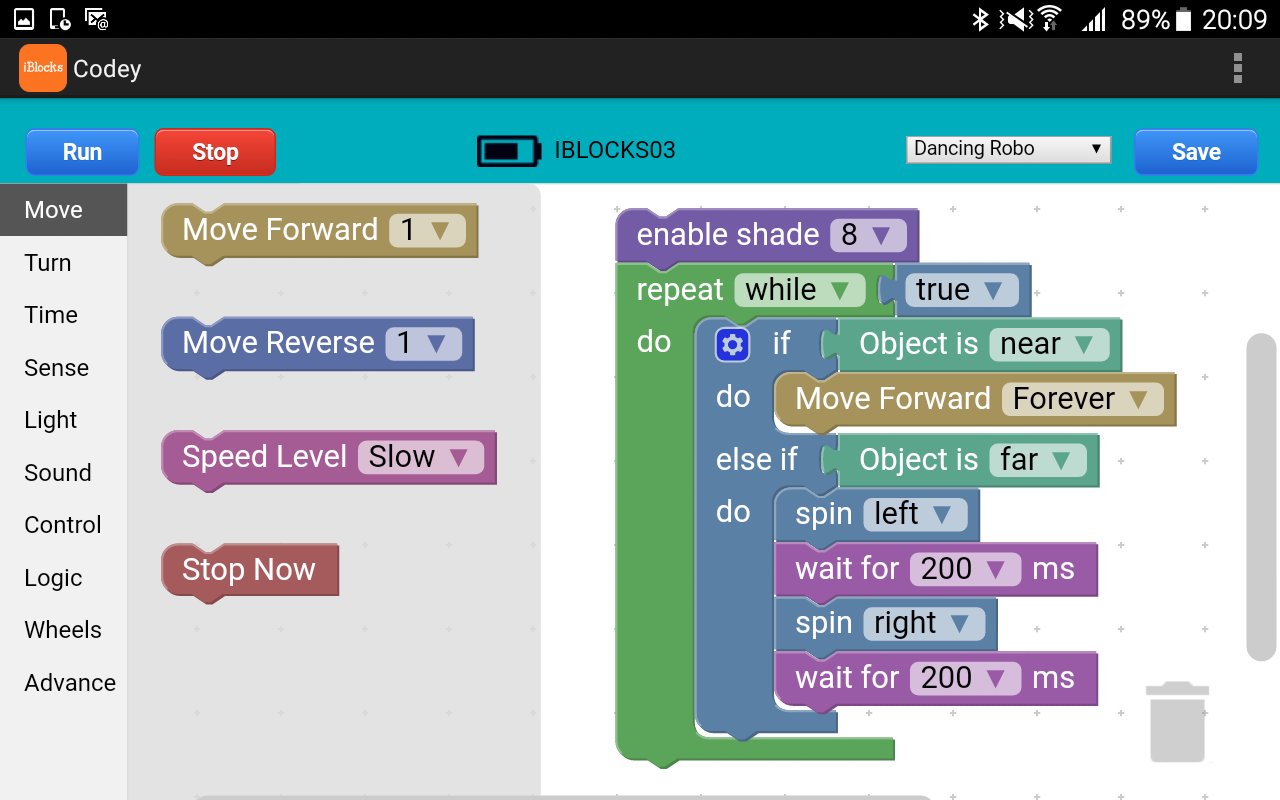Screen dimensions: 1280x800
Task: Click the trash can icon
Action: pyautogui.click(x=1177, y=722)
